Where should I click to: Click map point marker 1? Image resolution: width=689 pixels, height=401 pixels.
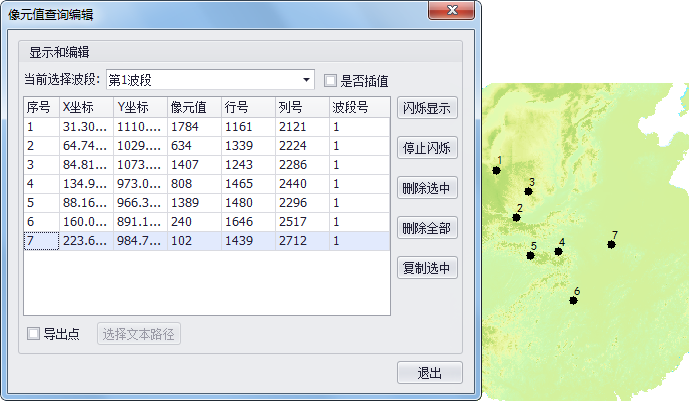coord(496,171)
